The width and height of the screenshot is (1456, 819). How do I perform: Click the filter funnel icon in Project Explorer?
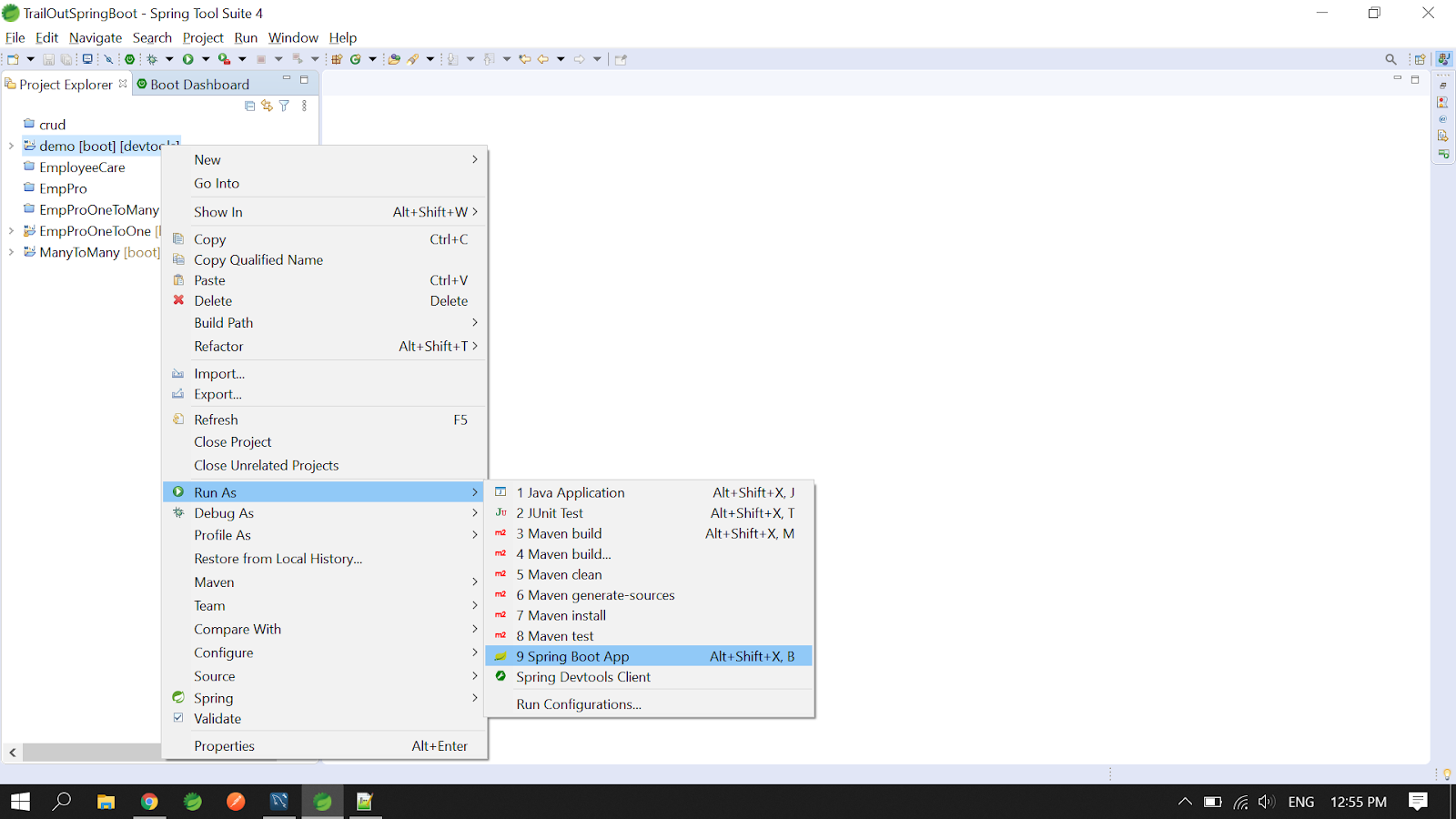tap(284, 106)
